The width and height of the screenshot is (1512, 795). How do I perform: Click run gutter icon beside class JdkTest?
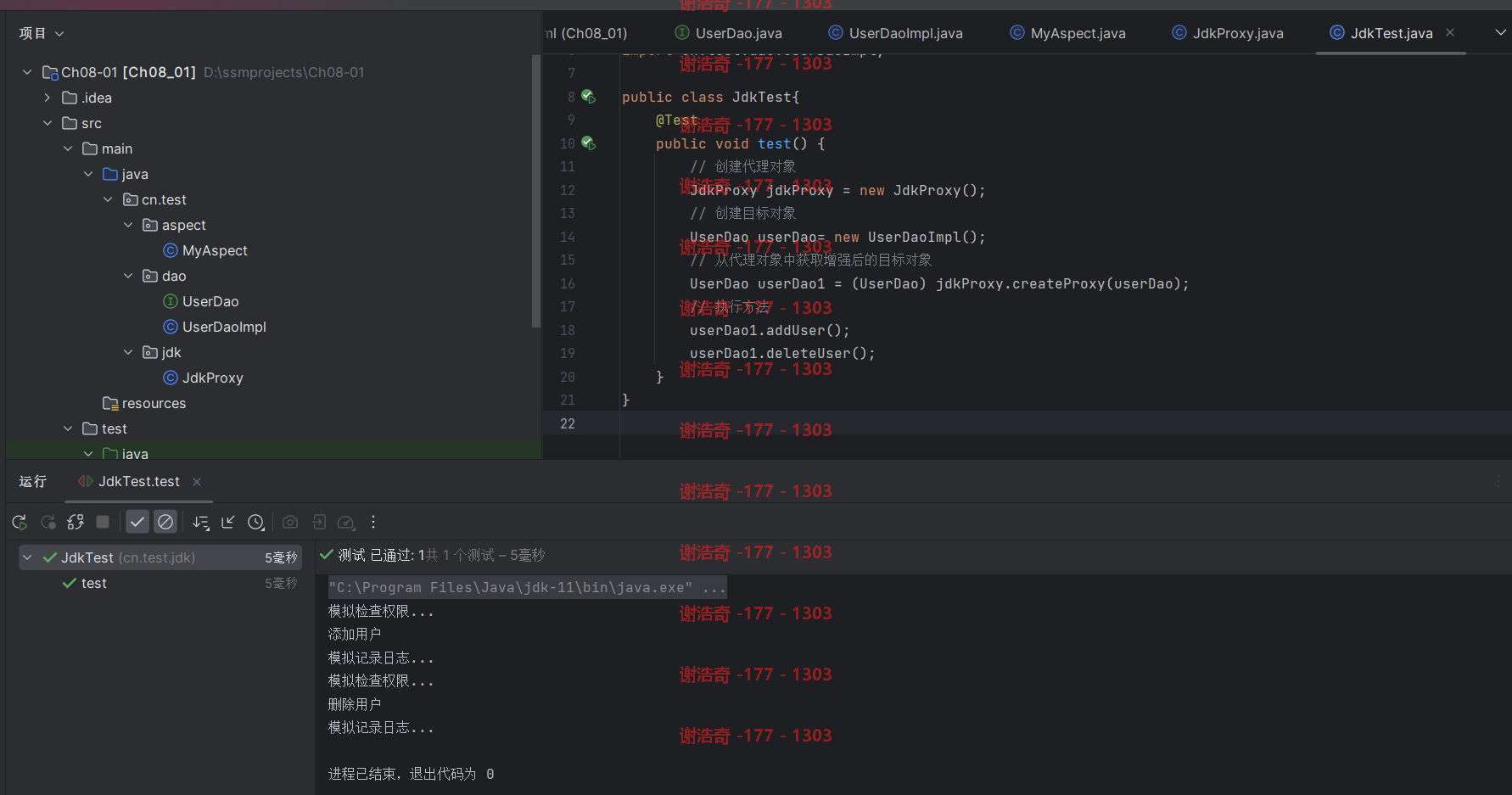(x=588, y=97)
